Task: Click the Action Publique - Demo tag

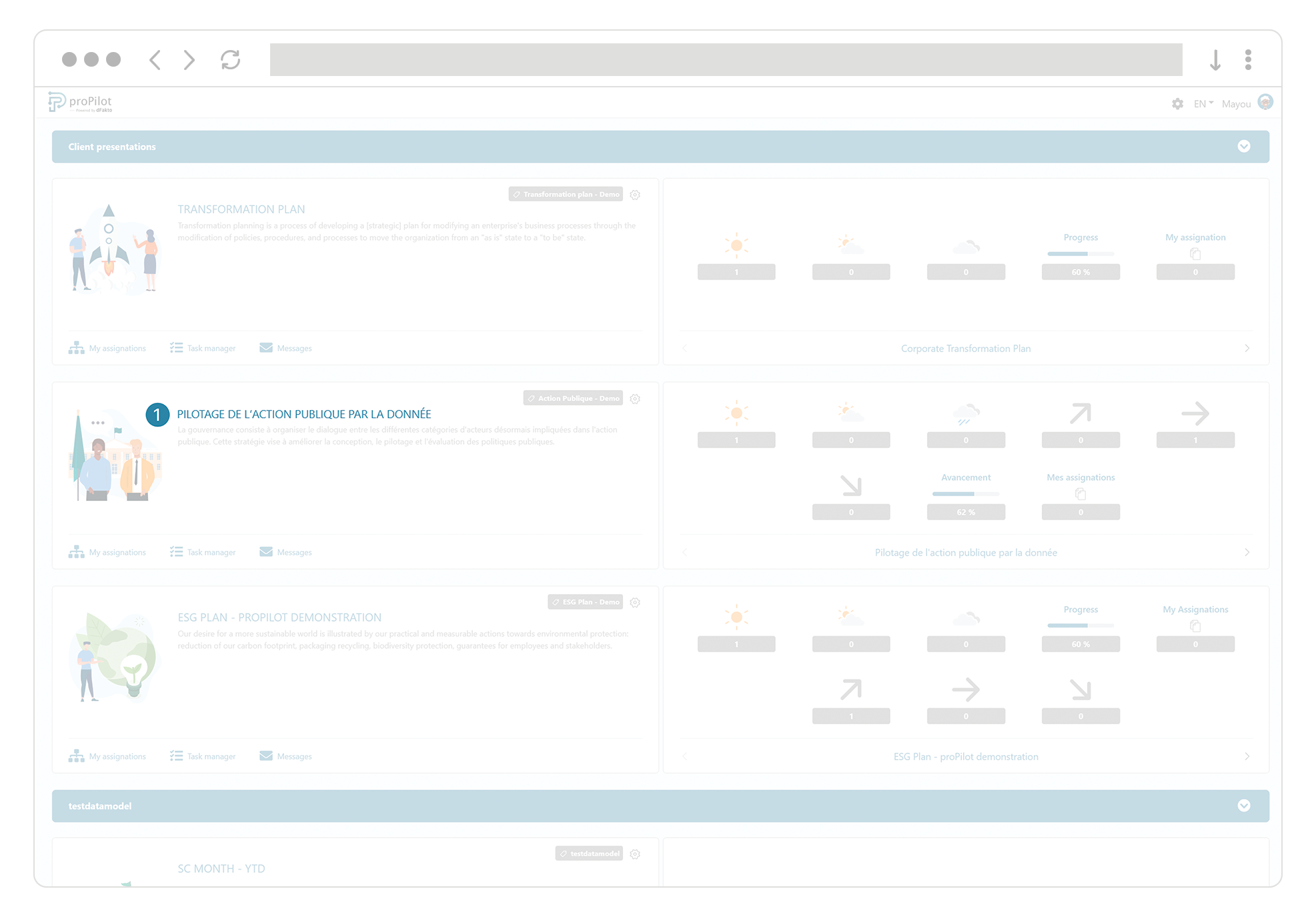Action: tap(572, 398)
